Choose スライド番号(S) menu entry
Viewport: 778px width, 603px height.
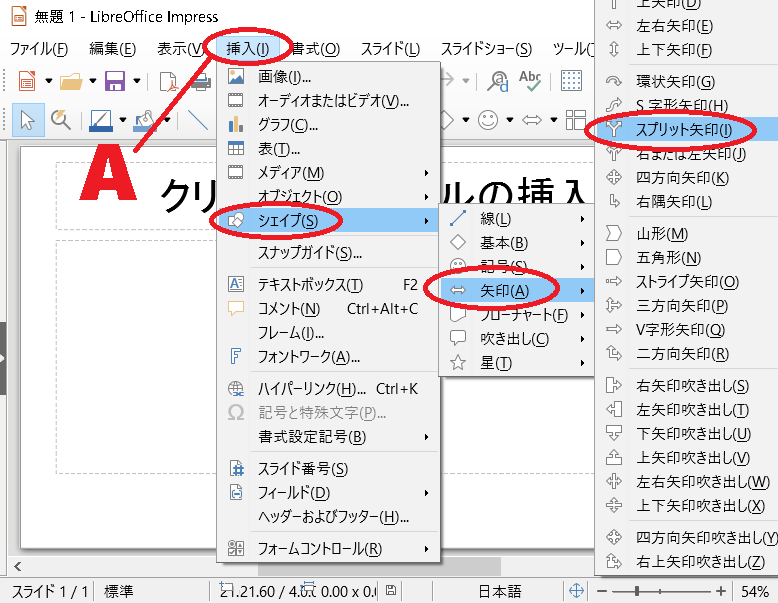tap(328, 469)
